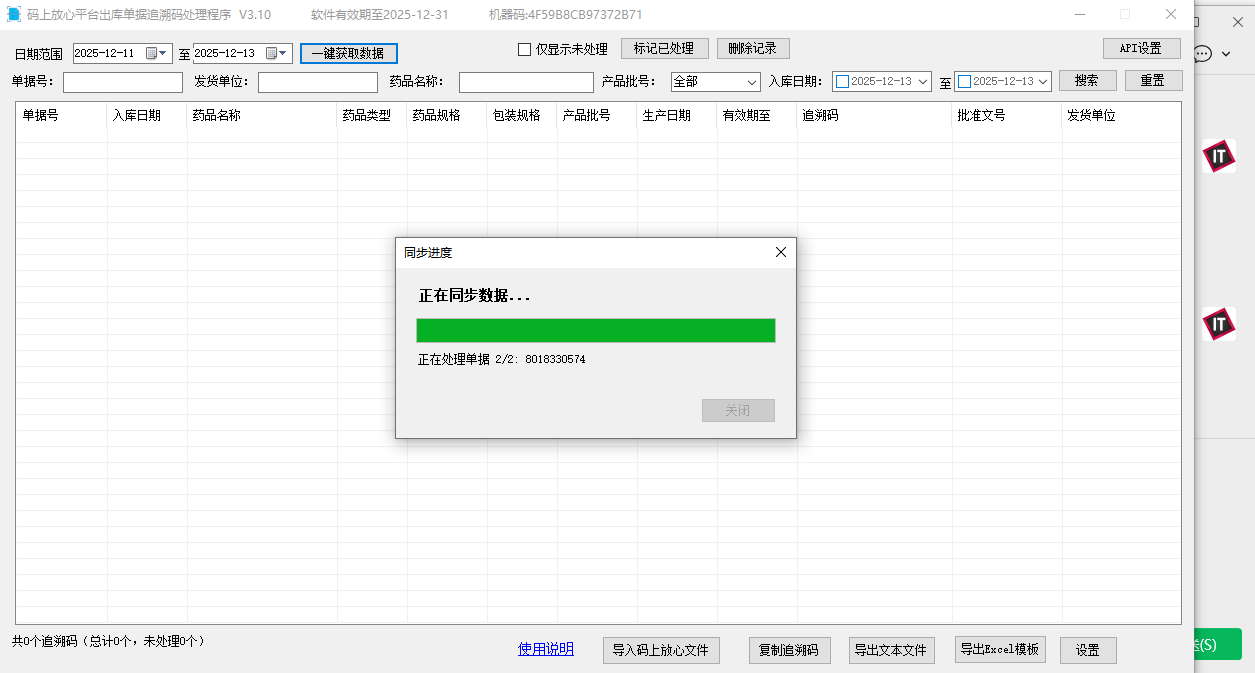
Task: Open 设置 button at bottom
Action: (x=1088, y=650)
